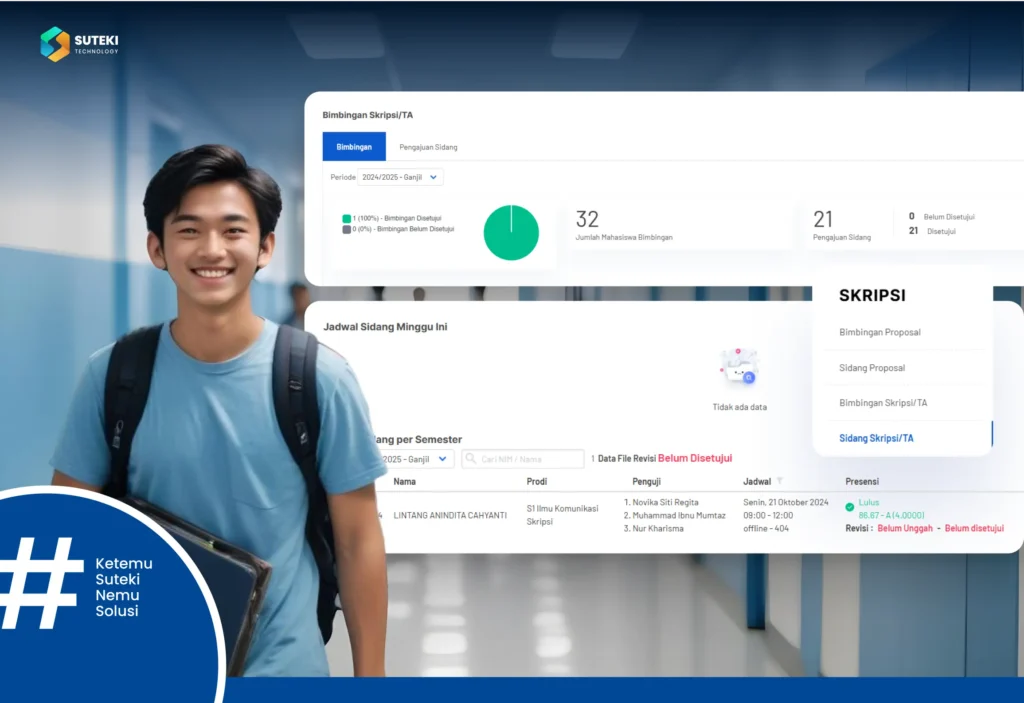Click the magnifier icon in the search field
1024x703 pixels.
(x=470, y=459)
